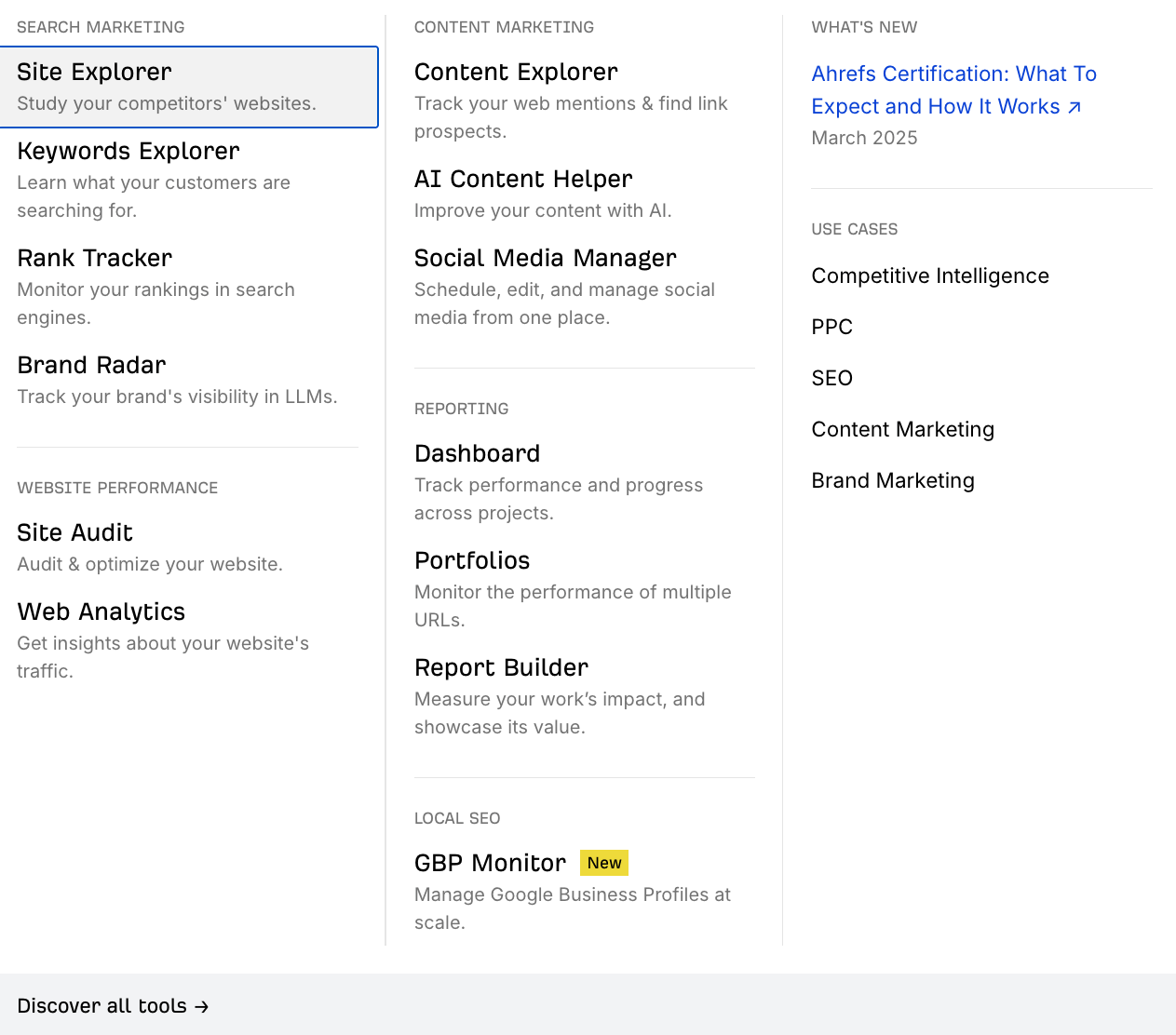Screen dimensions: 1176x1035
Task: Select Portfolios under Reporting
Action: 472,560
